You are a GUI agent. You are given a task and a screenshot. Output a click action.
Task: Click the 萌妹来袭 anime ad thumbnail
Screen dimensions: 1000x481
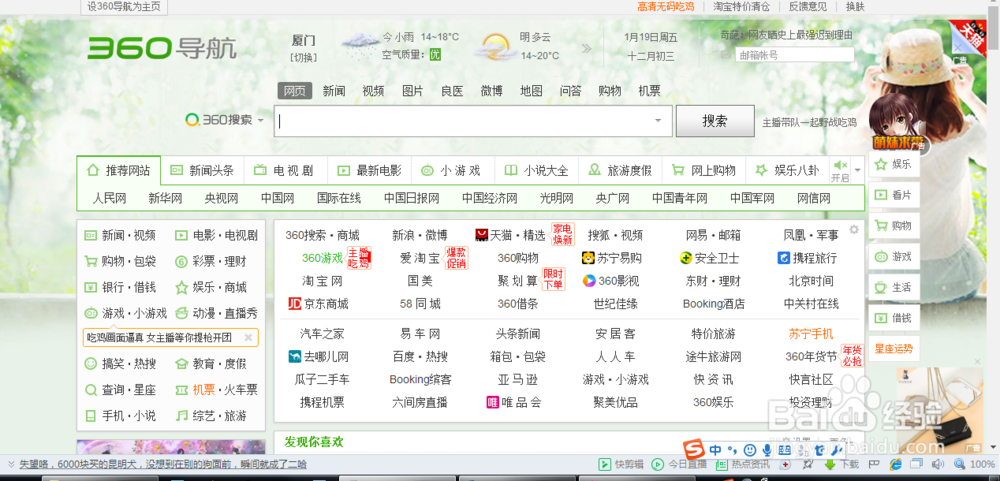point(898,122)
